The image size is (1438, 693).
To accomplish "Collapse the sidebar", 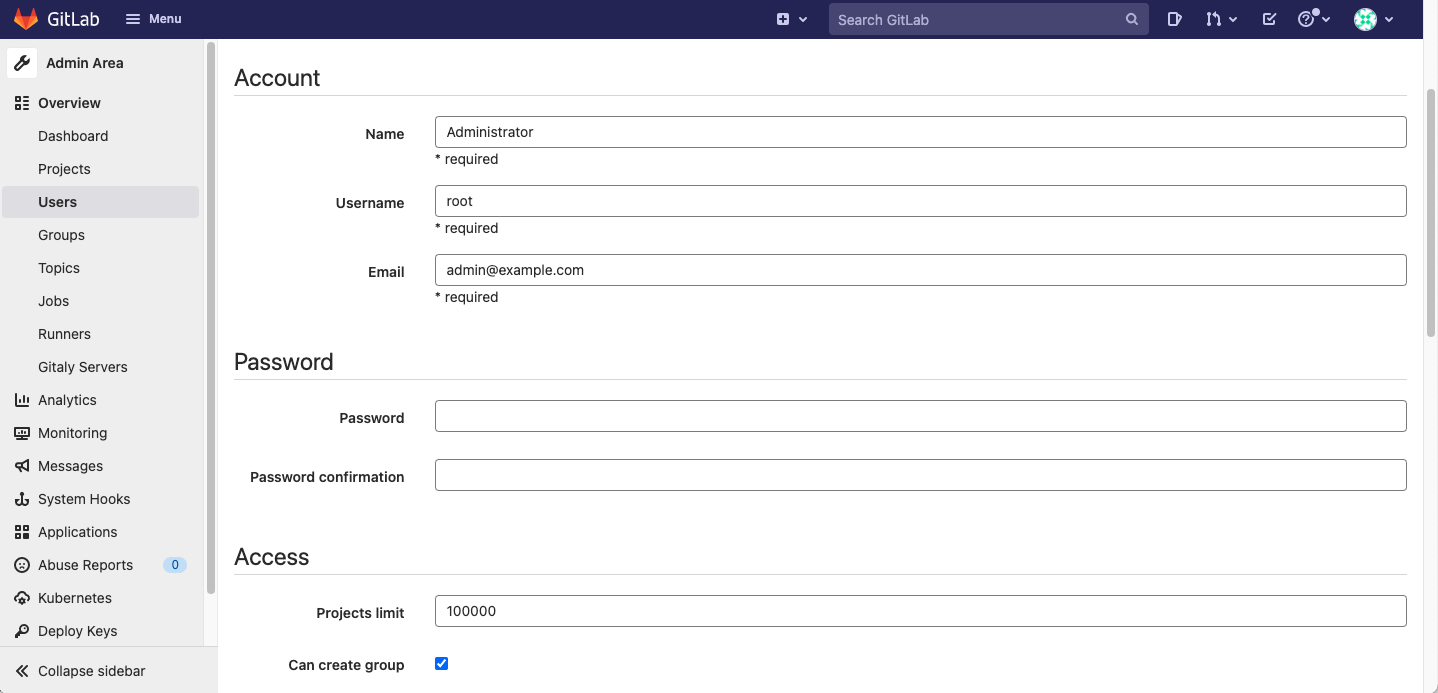I will point(90,670).
